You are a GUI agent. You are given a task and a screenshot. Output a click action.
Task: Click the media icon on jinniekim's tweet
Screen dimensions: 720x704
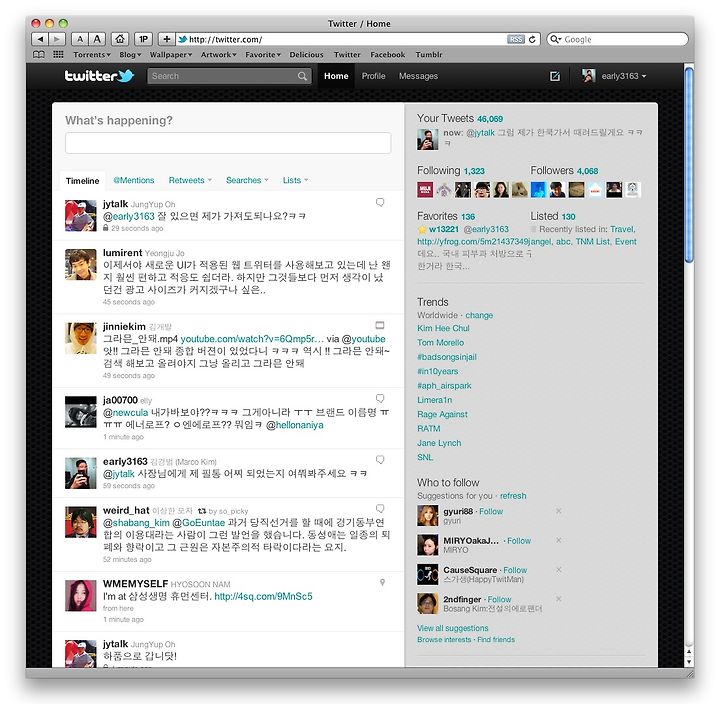click(380, 325)
